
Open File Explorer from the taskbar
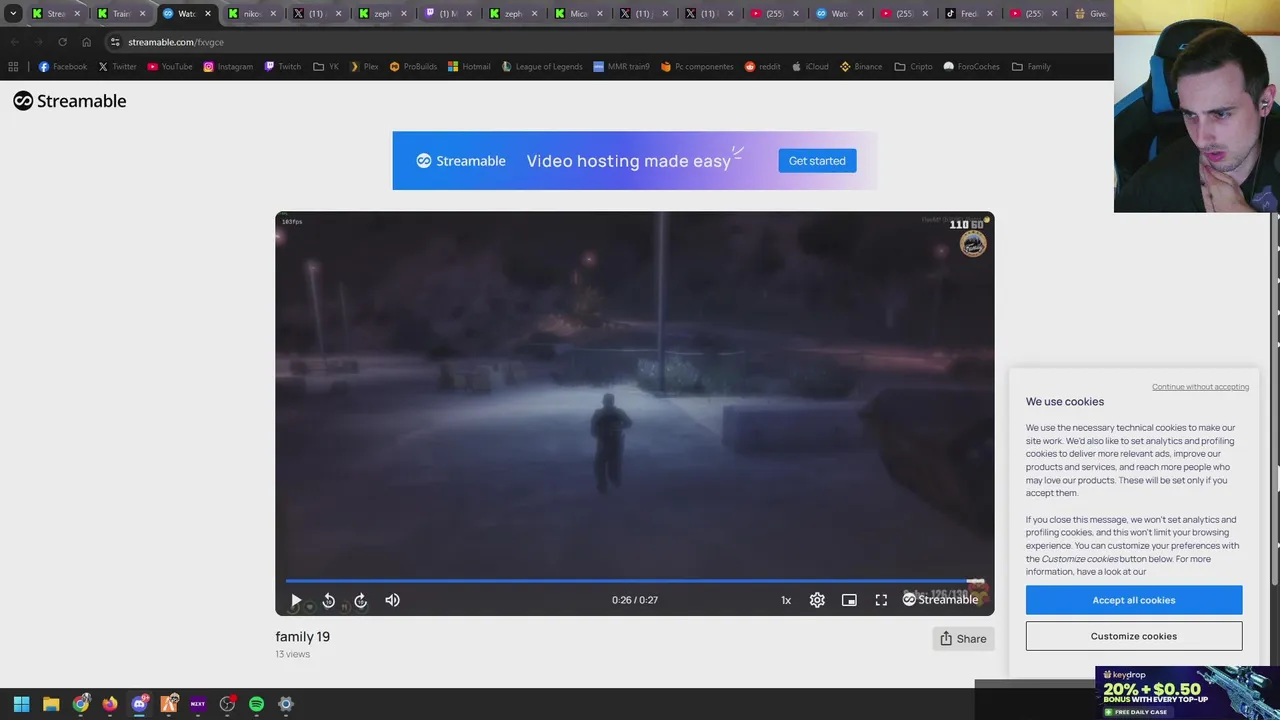click(51, 704)
